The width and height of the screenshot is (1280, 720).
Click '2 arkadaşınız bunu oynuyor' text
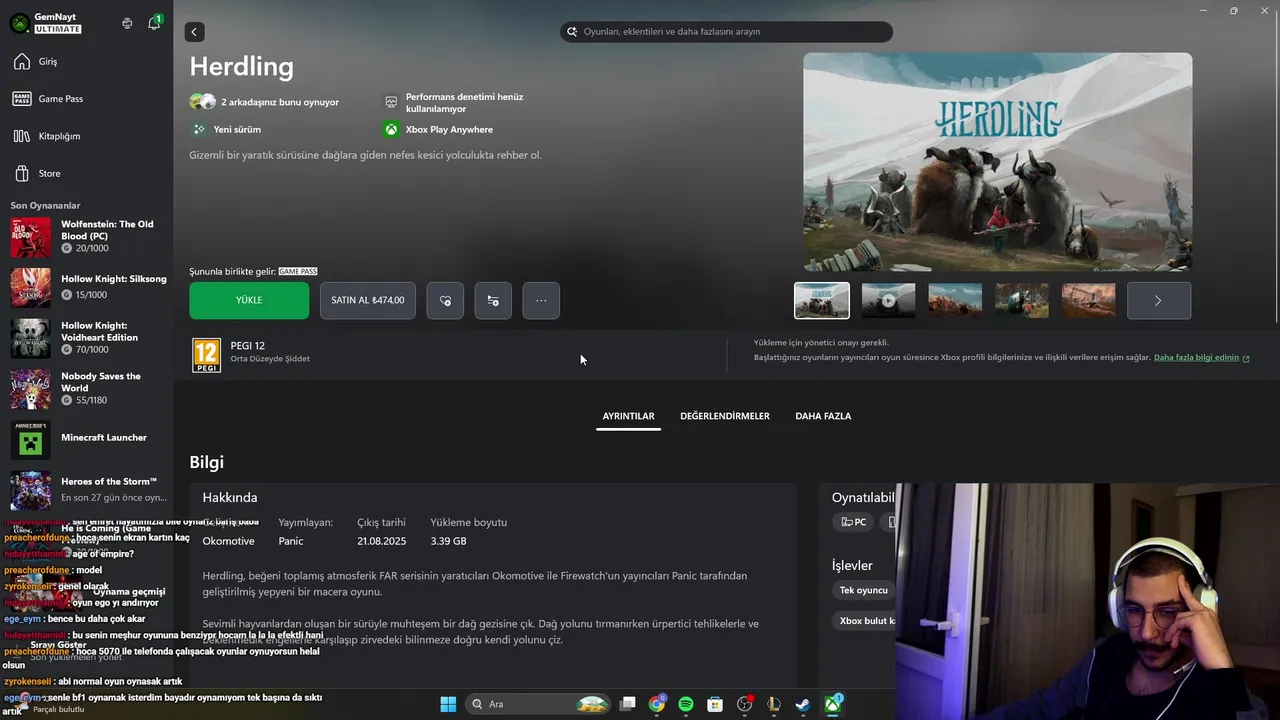pyautogui.click(x=280, y=102)
